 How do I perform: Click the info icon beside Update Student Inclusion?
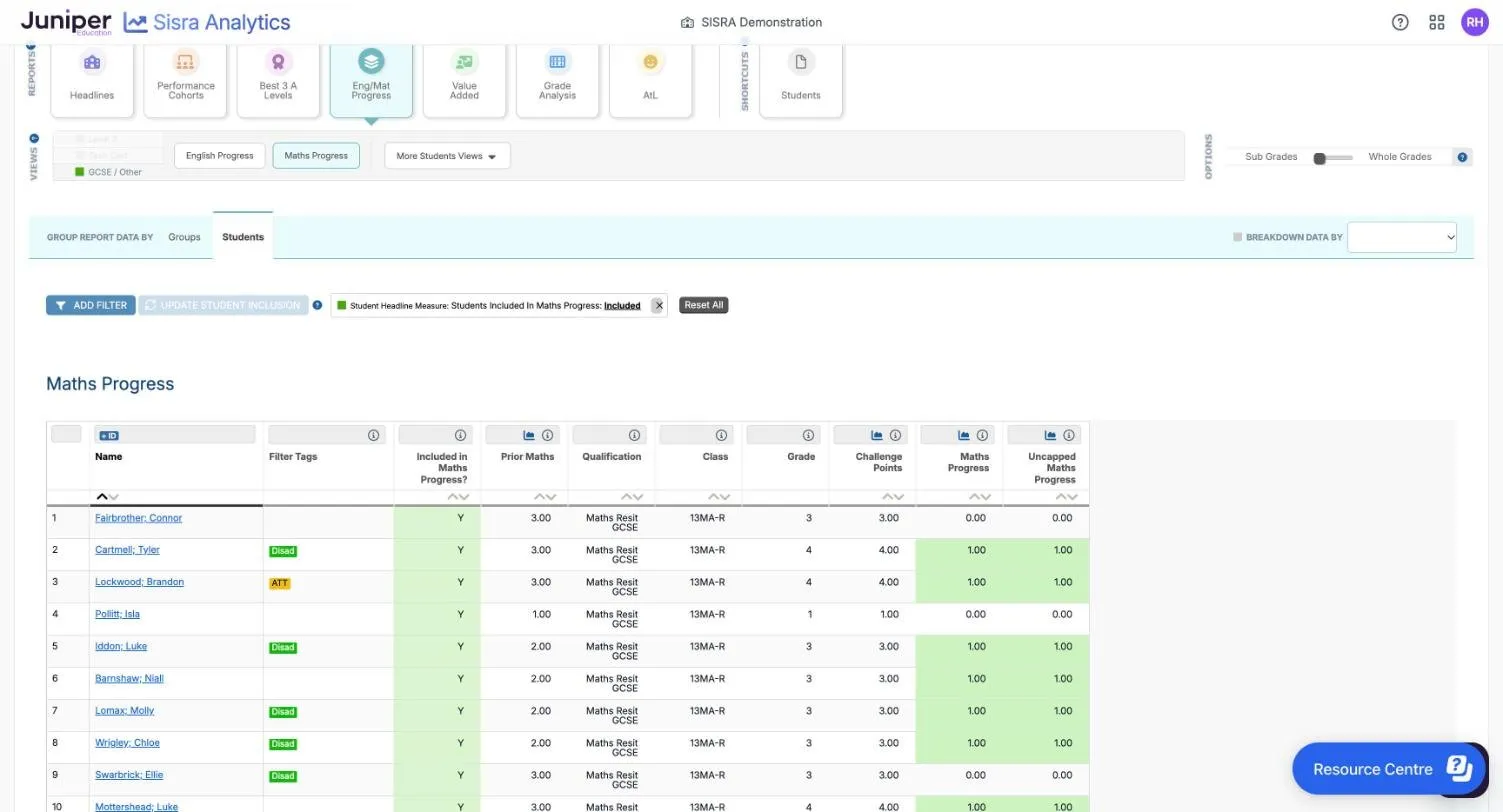(x=317, y=305)
